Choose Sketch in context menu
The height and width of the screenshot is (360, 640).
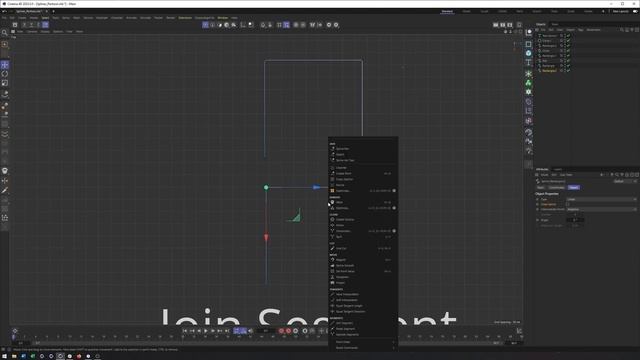340,154
